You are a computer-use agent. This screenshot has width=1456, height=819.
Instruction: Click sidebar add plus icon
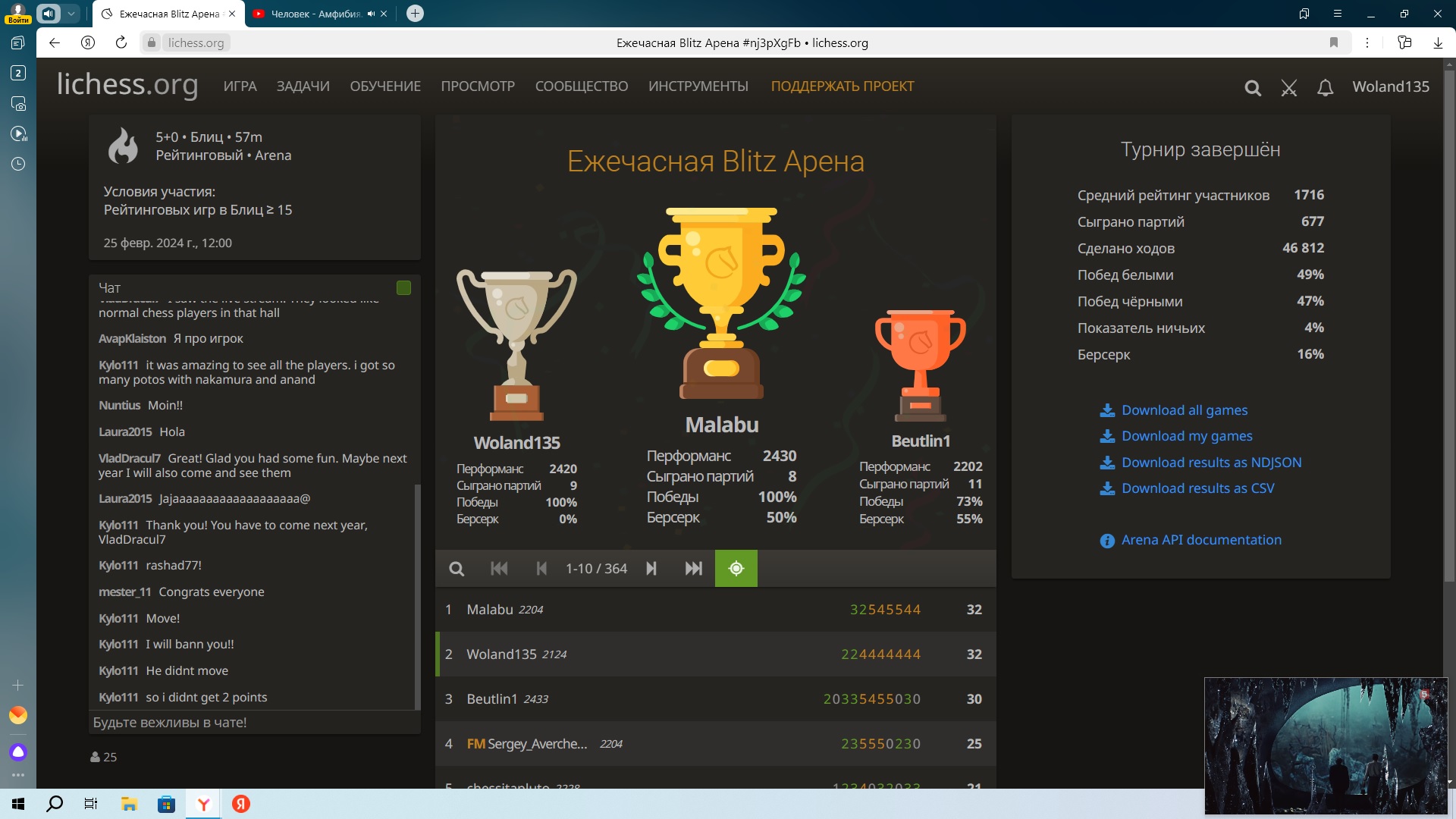[x=18, y=686]
